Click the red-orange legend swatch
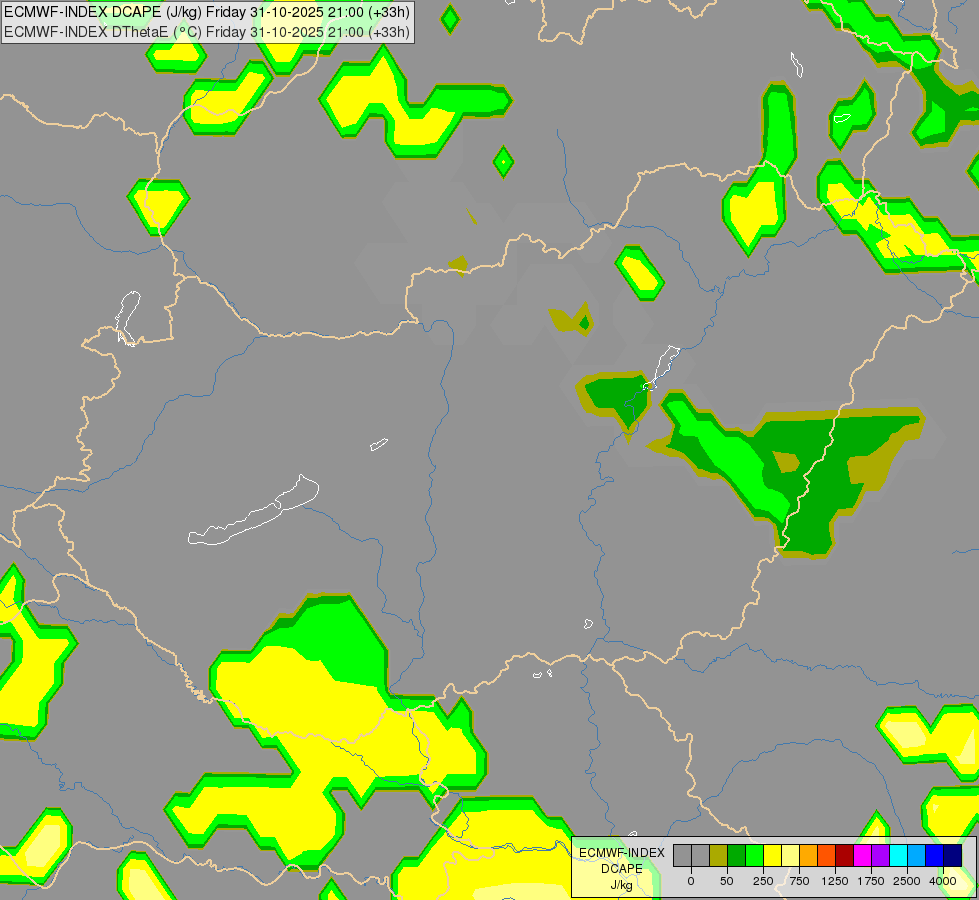 (827, 855)
